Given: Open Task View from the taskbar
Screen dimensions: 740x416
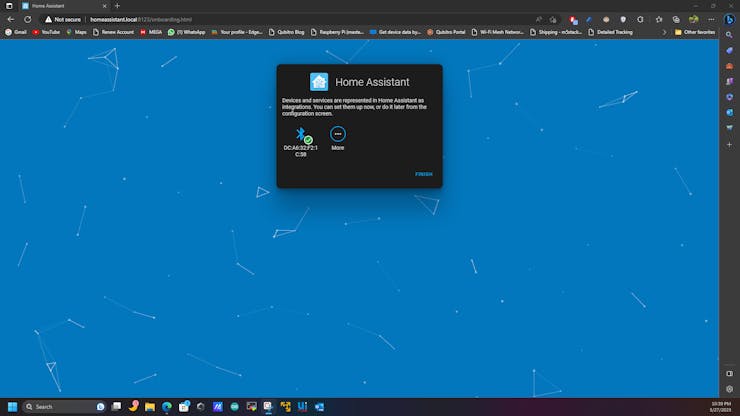Looking at the screenshot, I should point(116,407).
